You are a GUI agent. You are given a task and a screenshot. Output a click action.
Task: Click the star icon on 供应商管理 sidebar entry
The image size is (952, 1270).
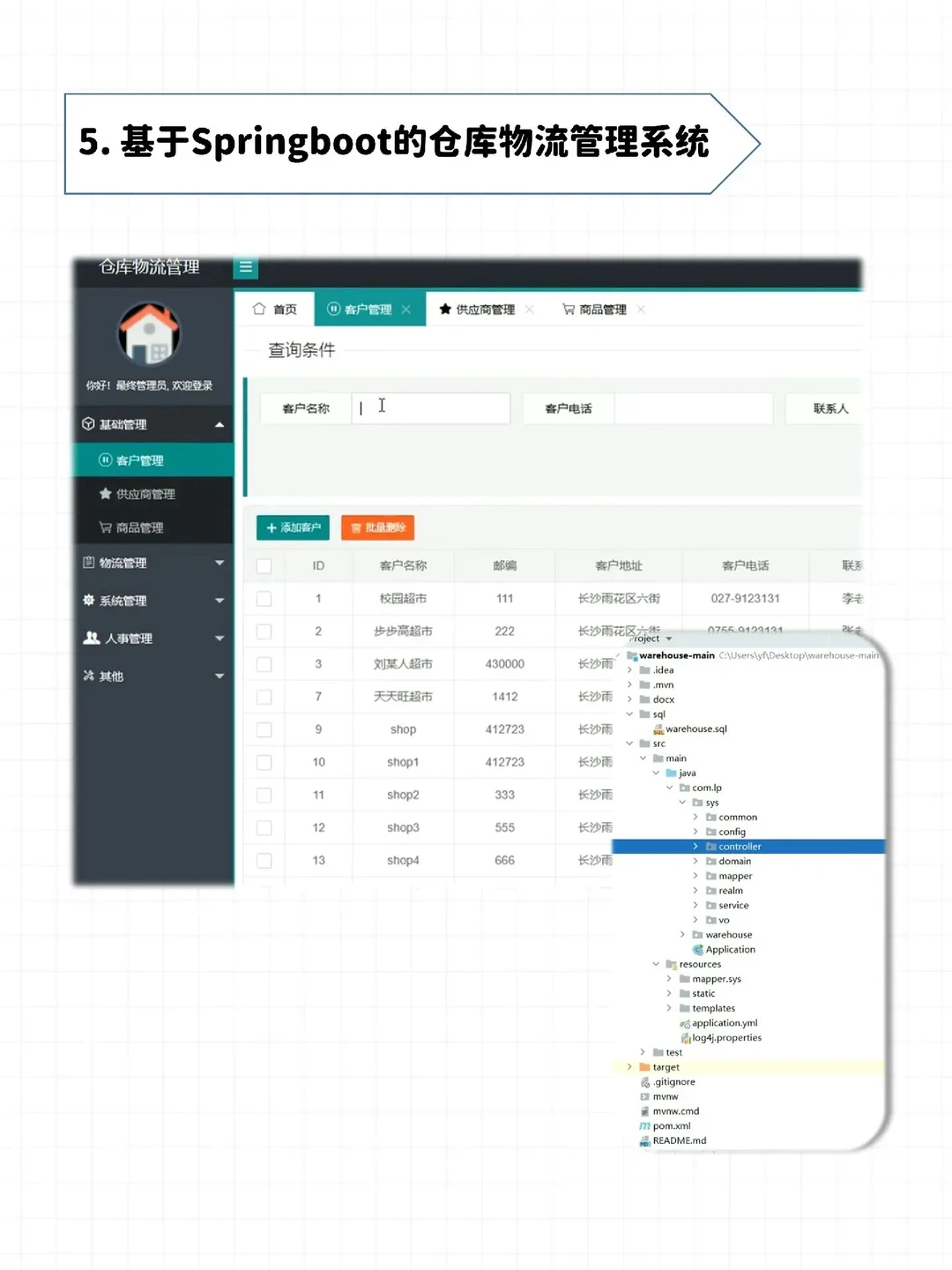(106, 494)
